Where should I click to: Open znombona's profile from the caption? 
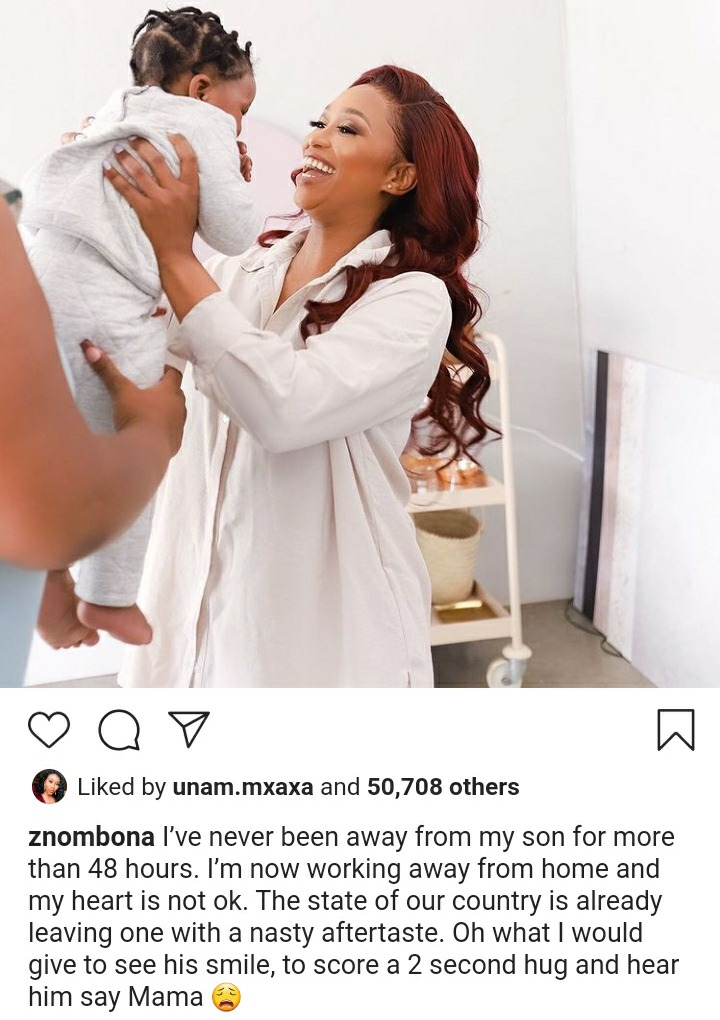pos(91,837)
